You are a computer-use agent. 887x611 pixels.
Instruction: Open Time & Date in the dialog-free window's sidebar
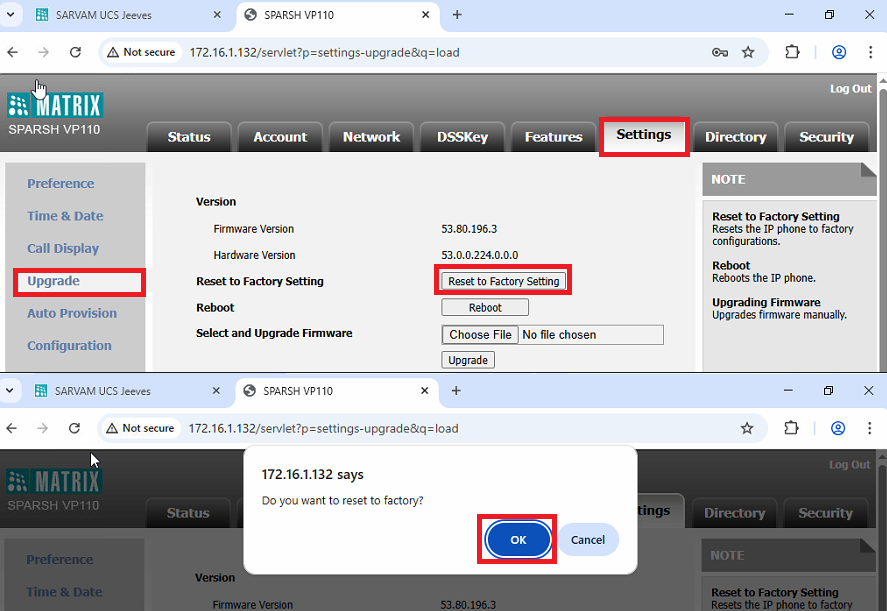(65, 216)
